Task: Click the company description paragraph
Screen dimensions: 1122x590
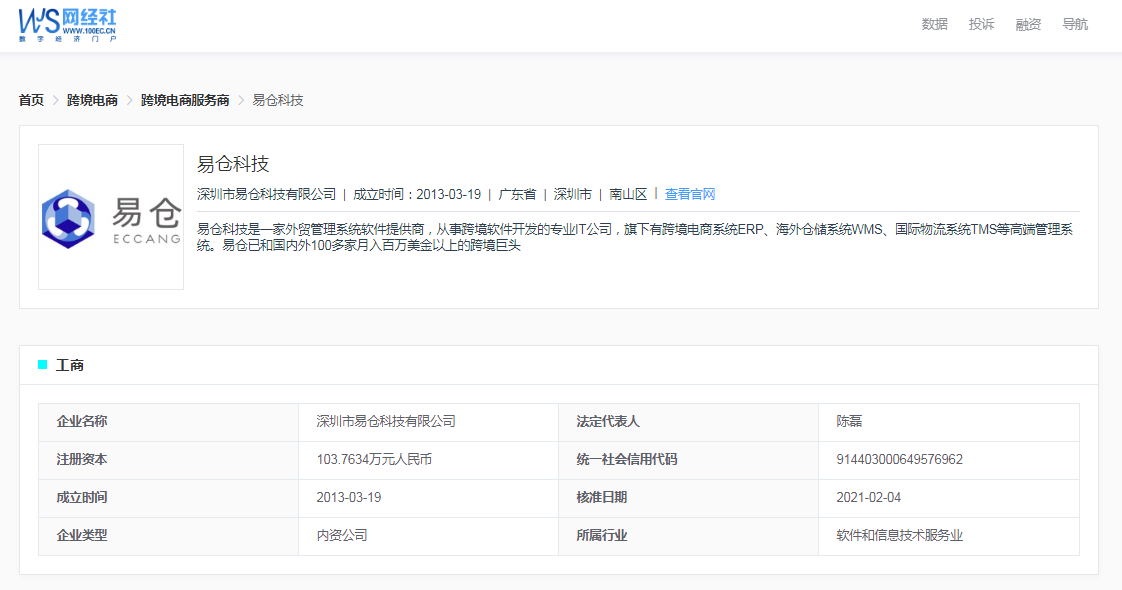Action: point(636,237)
